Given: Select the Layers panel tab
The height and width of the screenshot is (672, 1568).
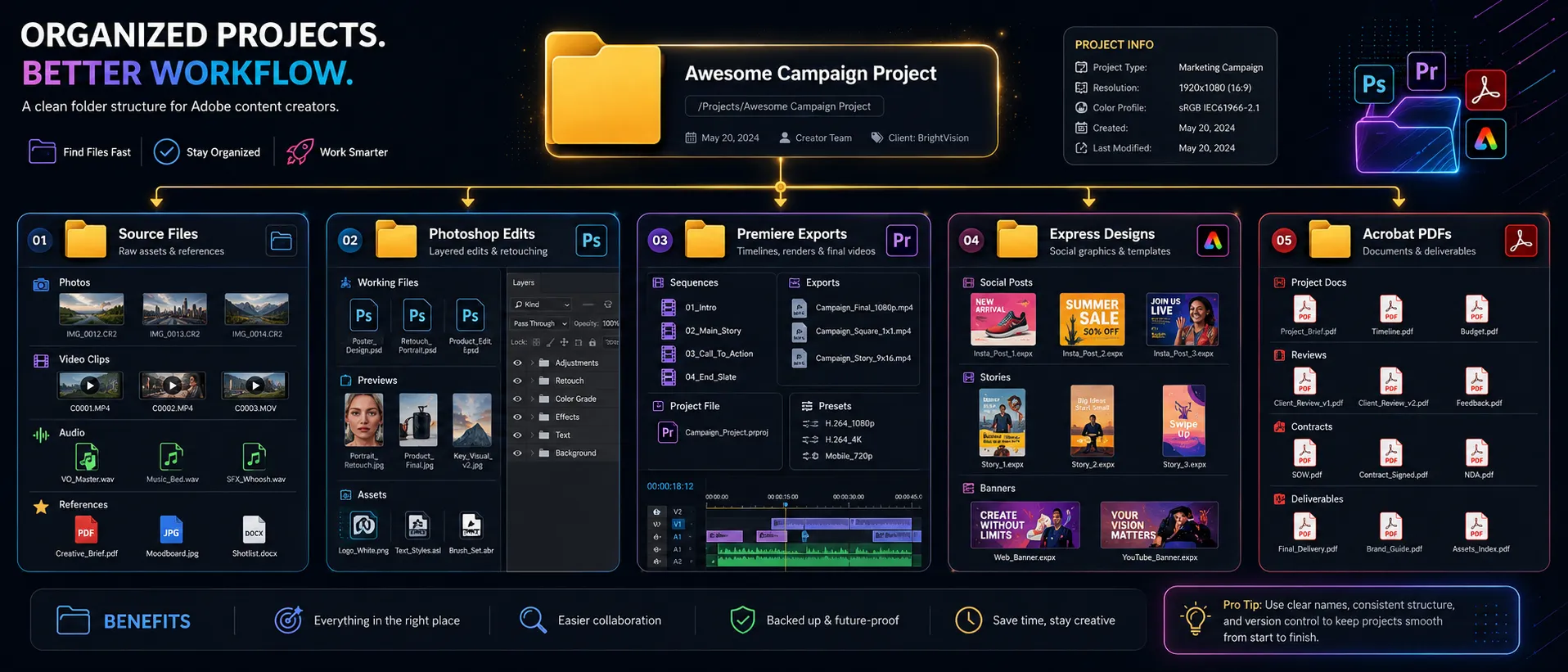Looking at the screenshot, I should click(x=524, y=282).
